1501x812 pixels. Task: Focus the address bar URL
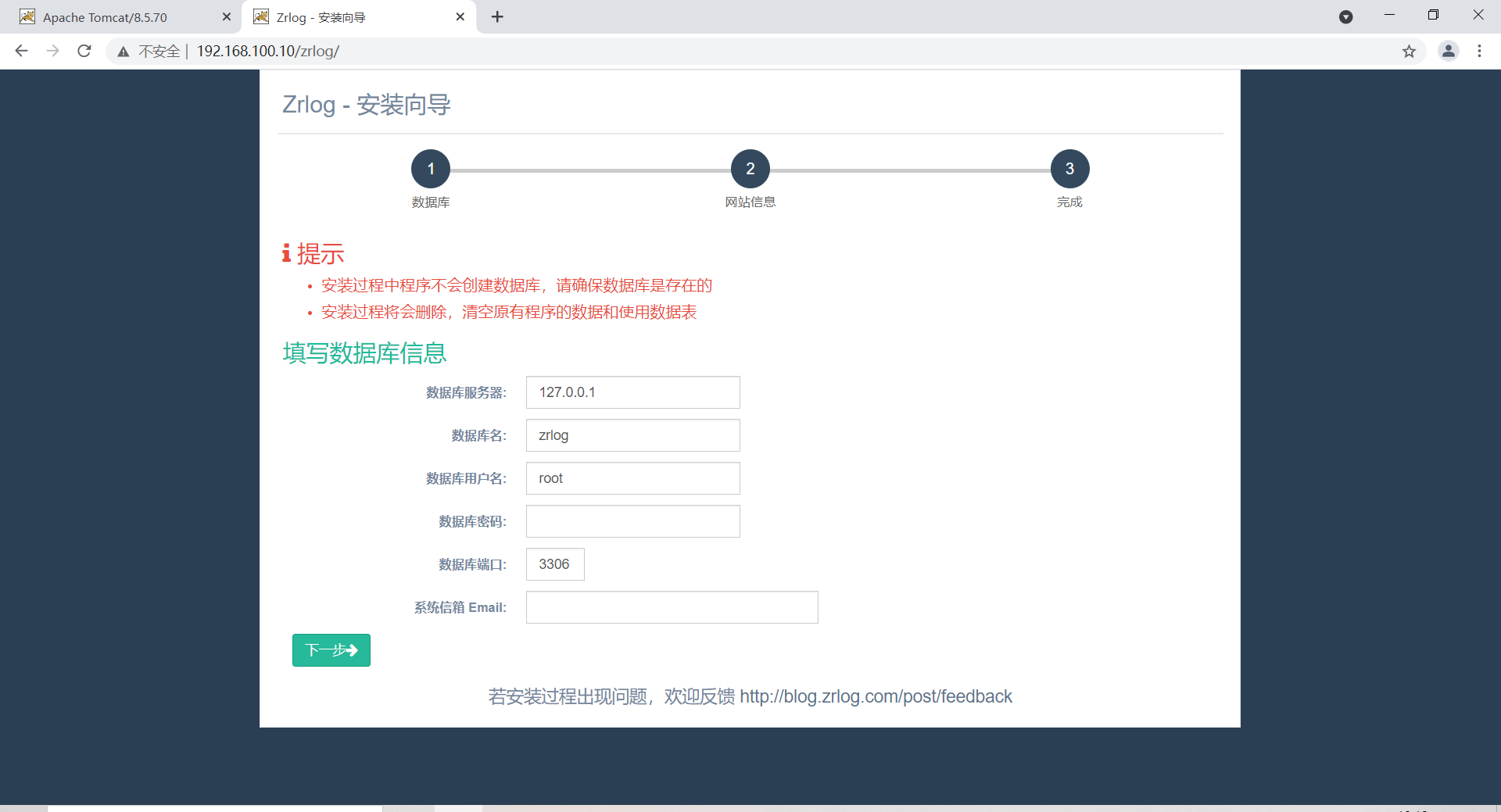(x=268, y=51)
